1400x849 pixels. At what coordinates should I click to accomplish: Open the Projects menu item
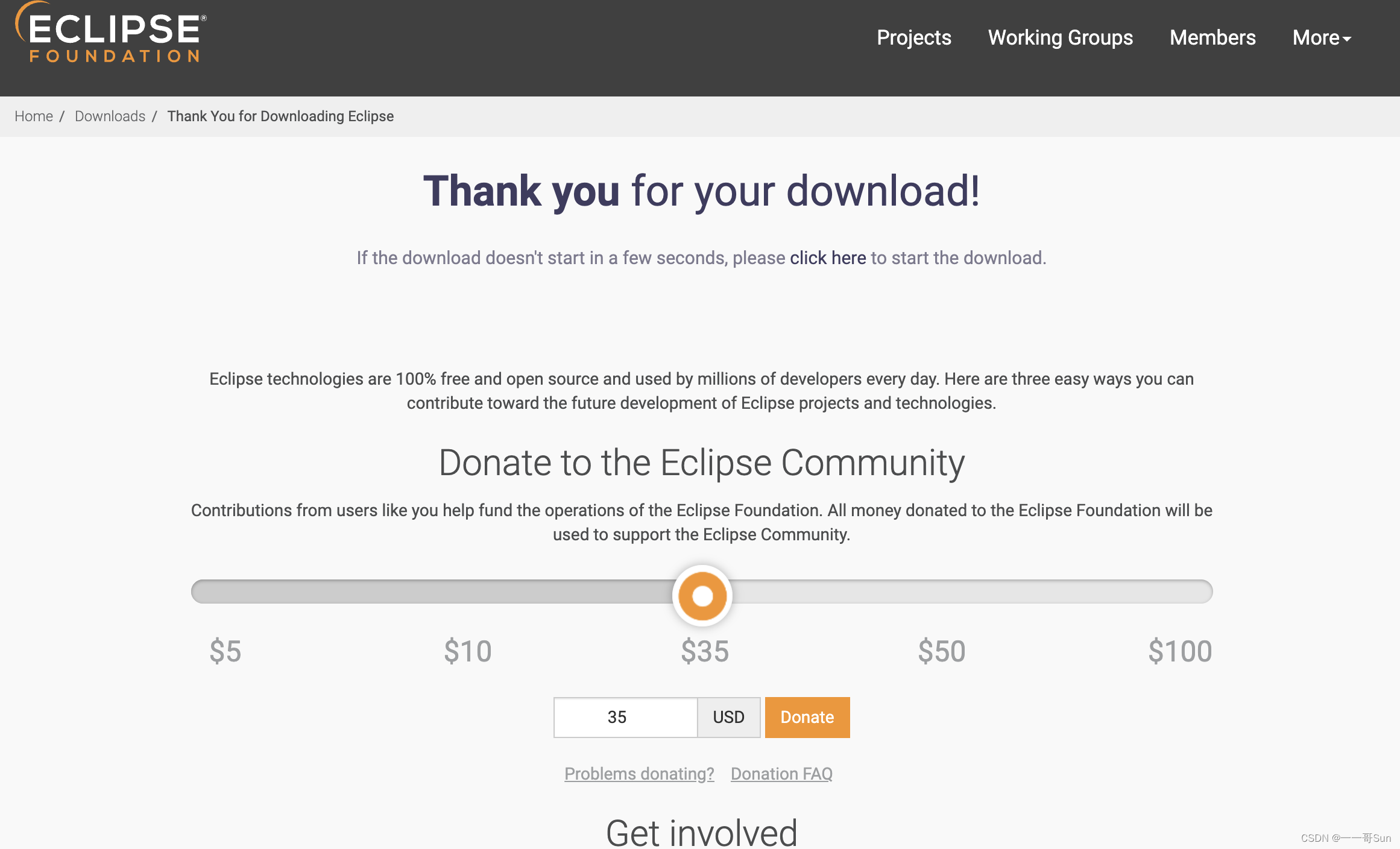[x=914, y=37]
